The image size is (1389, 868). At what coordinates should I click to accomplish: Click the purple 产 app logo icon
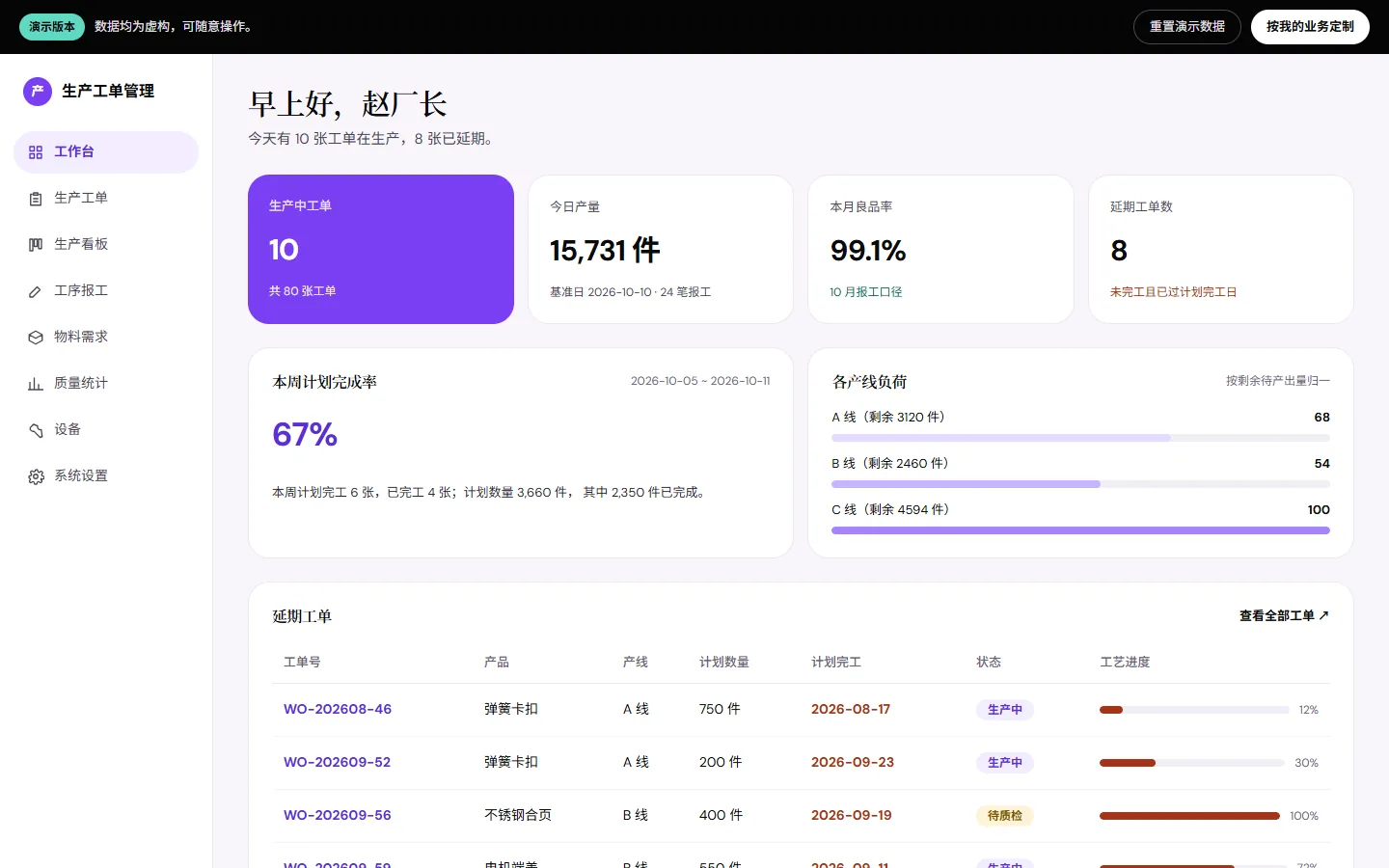[x=38, y=92]
